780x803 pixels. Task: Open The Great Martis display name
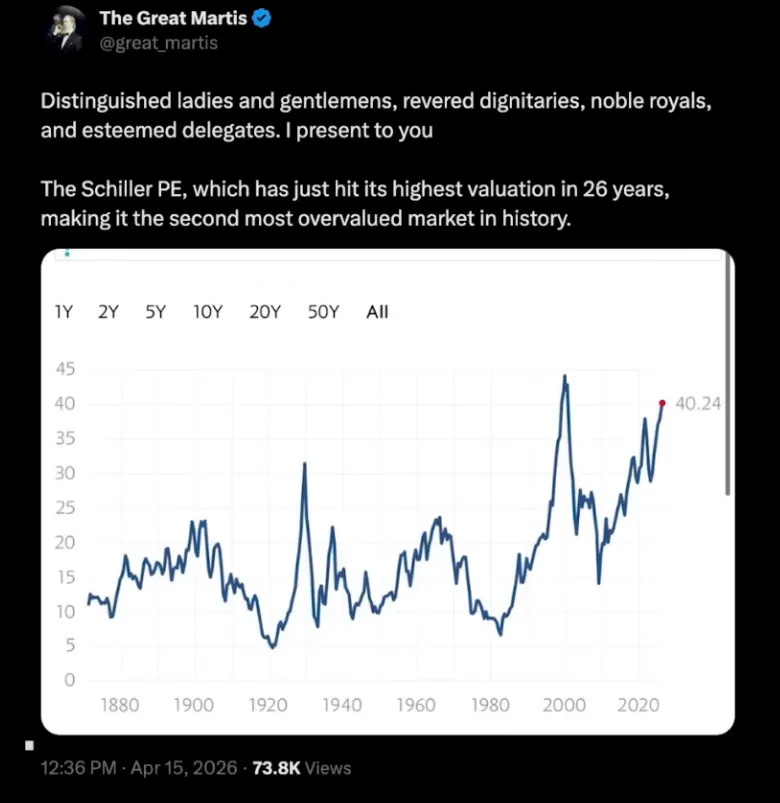point(173,19)
